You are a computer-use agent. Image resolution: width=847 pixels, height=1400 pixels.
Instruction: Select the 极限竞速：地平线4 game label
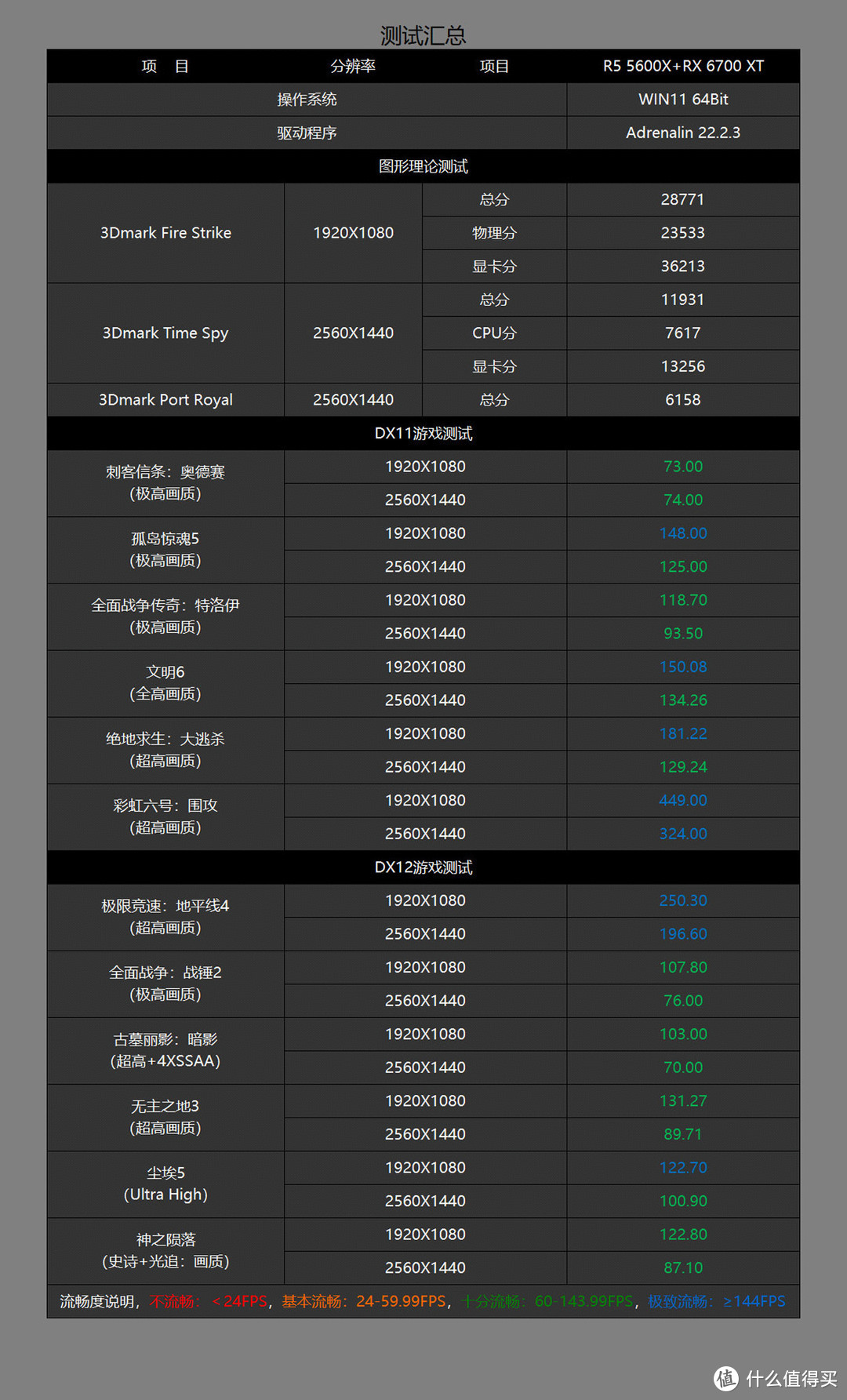tap(165, 907)
